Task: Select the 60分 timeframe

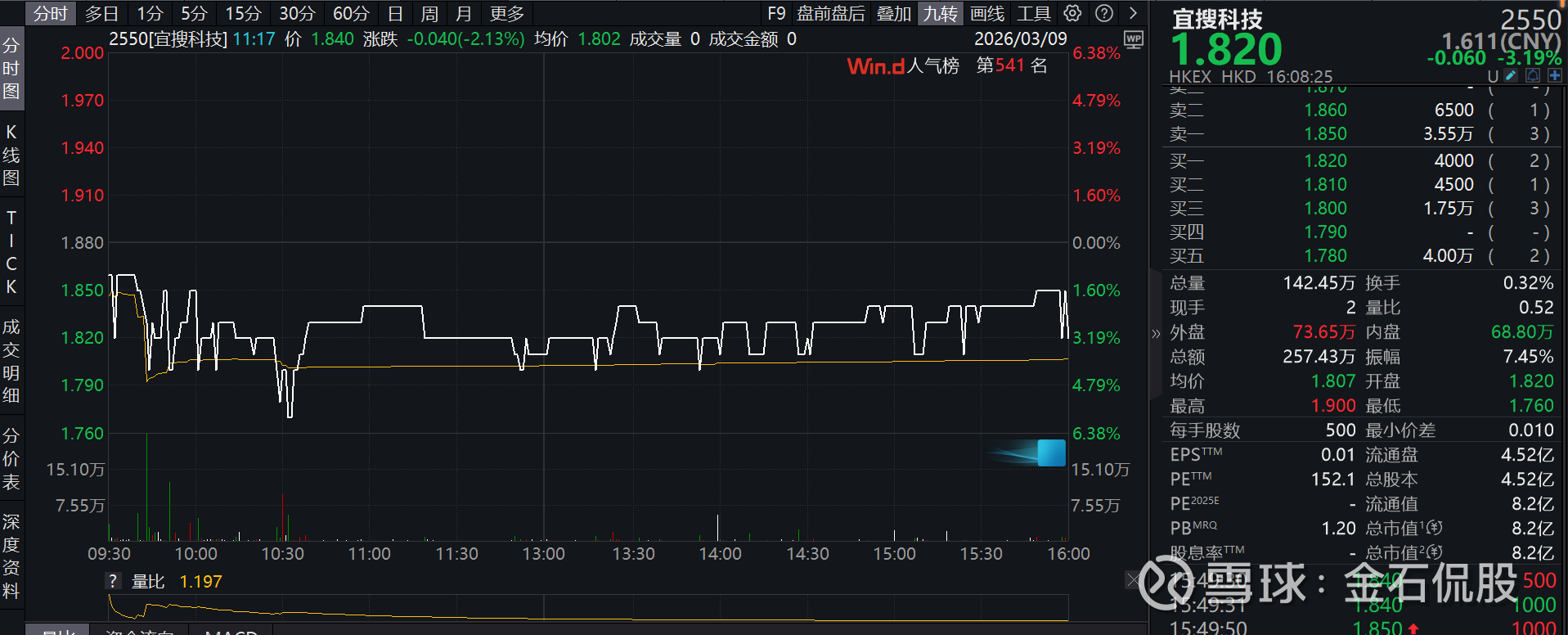Action: [351, 13]
